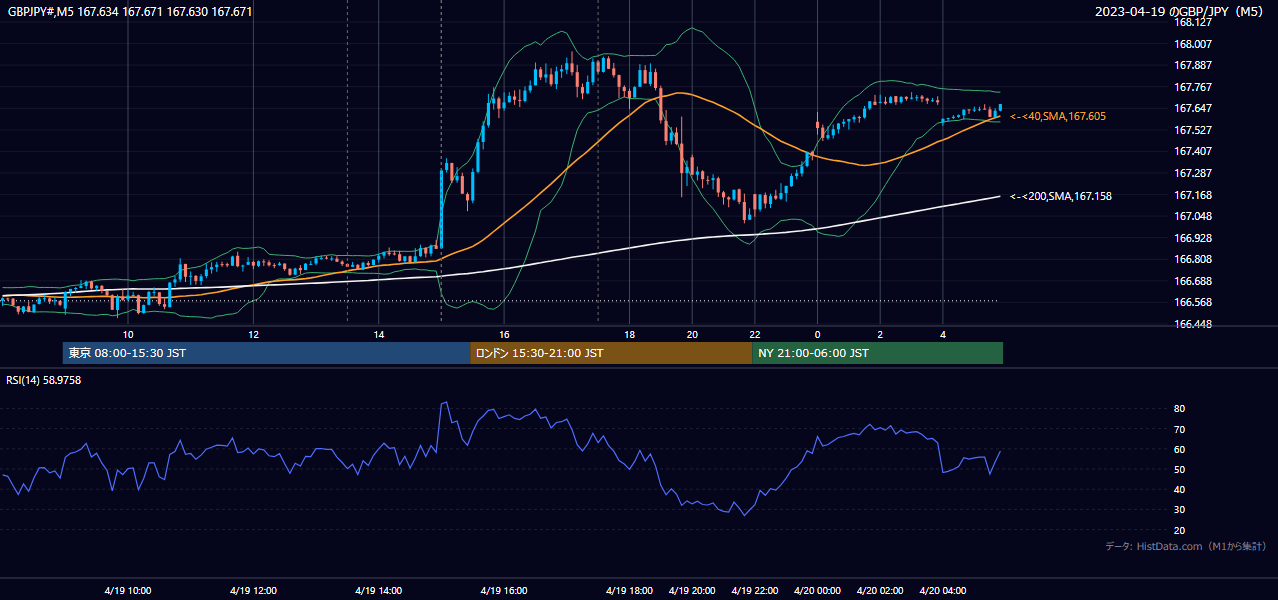The height and width of the screenshot is (600, 1278).
Task: Select the NY 21:00-06:00 JST session bar
Action: coord(877,353)
